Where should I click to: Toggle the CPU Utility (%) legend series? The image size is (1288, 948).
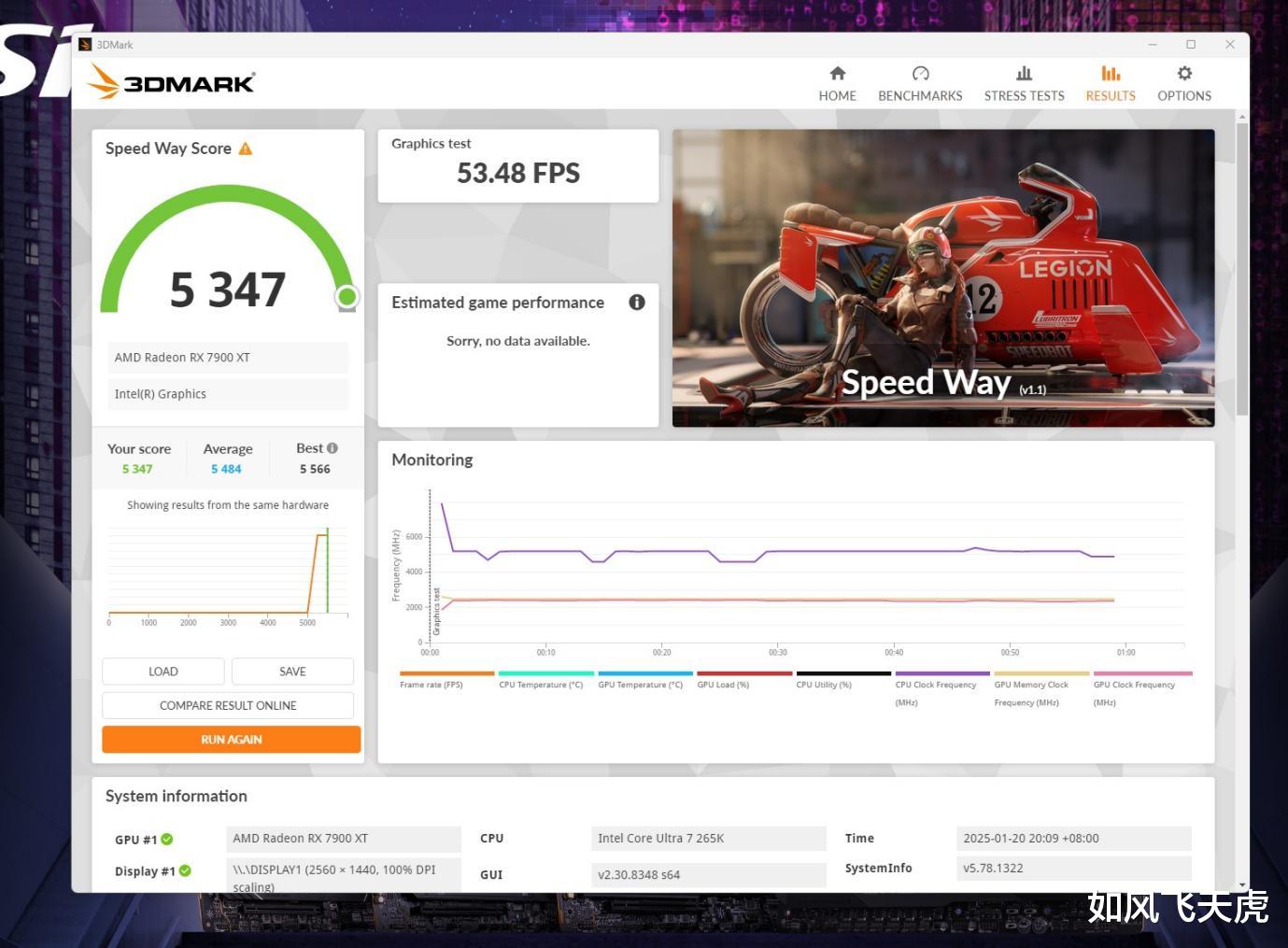point(842,681)
